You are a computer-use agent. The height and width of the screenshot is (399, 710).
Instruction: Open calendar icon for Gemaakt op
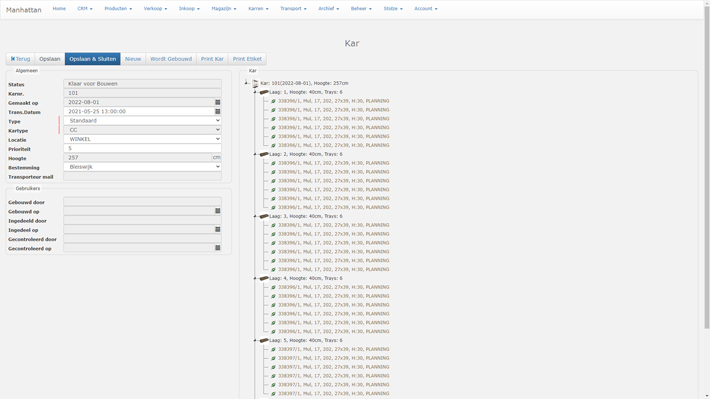pos(217,102)
